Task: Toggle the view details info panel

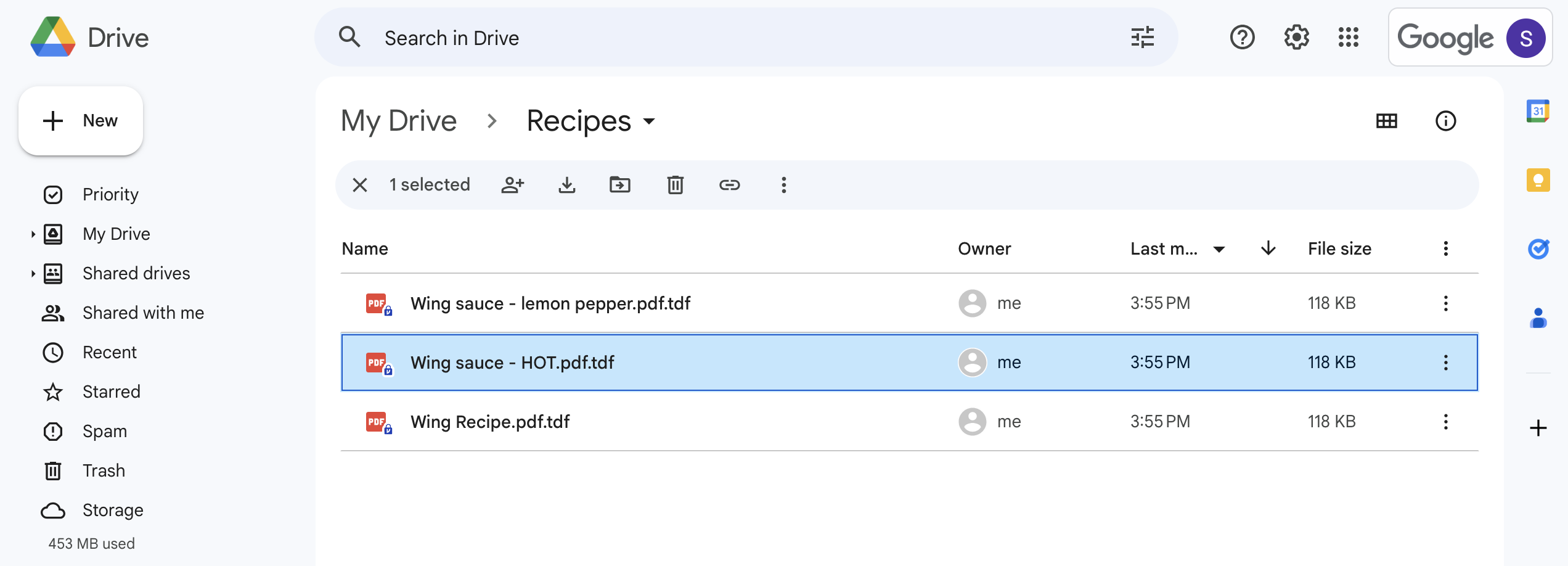Action: [x=1446, y=121]
